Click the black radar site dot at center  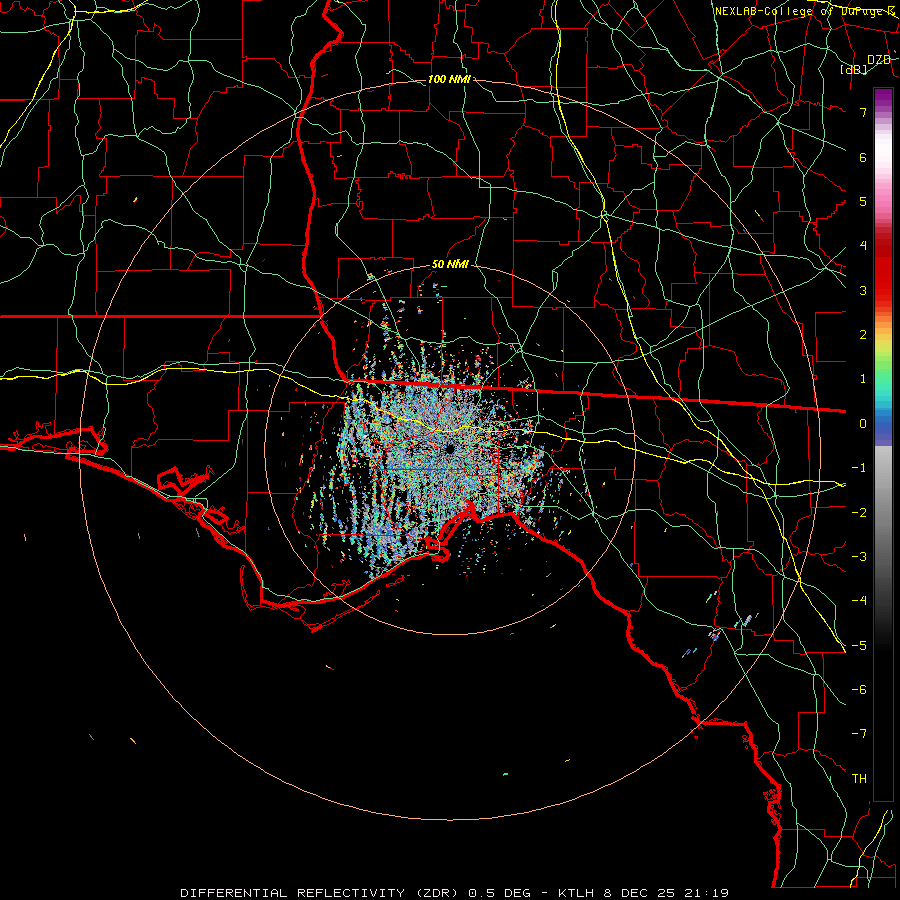coord(449,449)
